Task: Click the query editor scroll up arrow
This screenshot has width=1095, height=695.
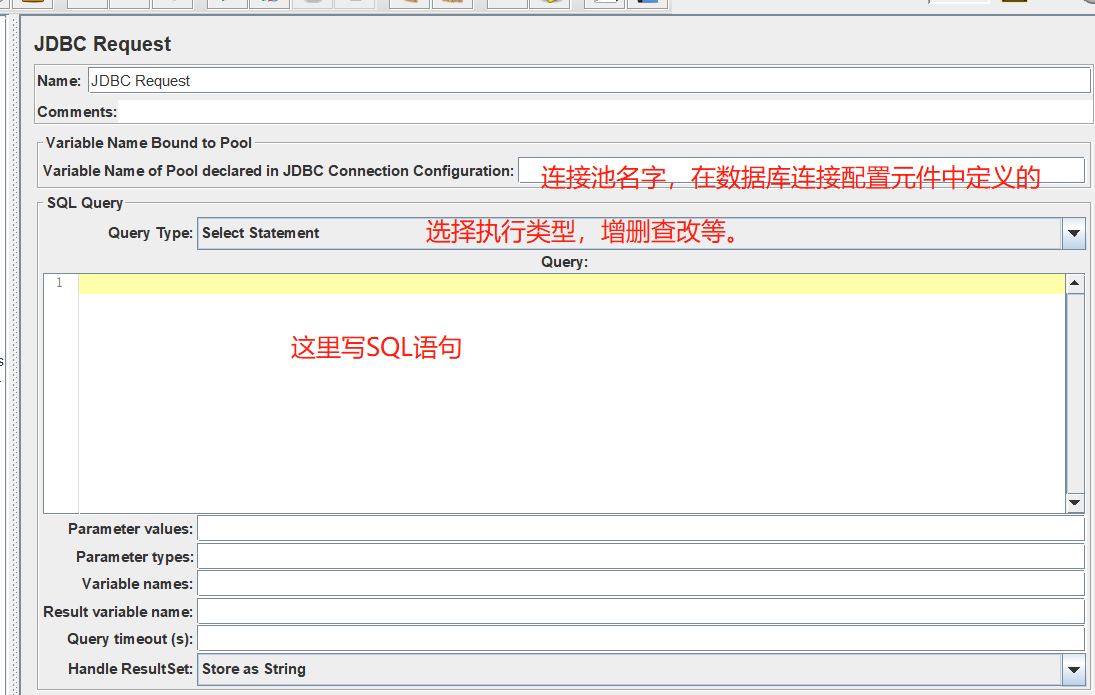Action: click(x=1075, y=283)
